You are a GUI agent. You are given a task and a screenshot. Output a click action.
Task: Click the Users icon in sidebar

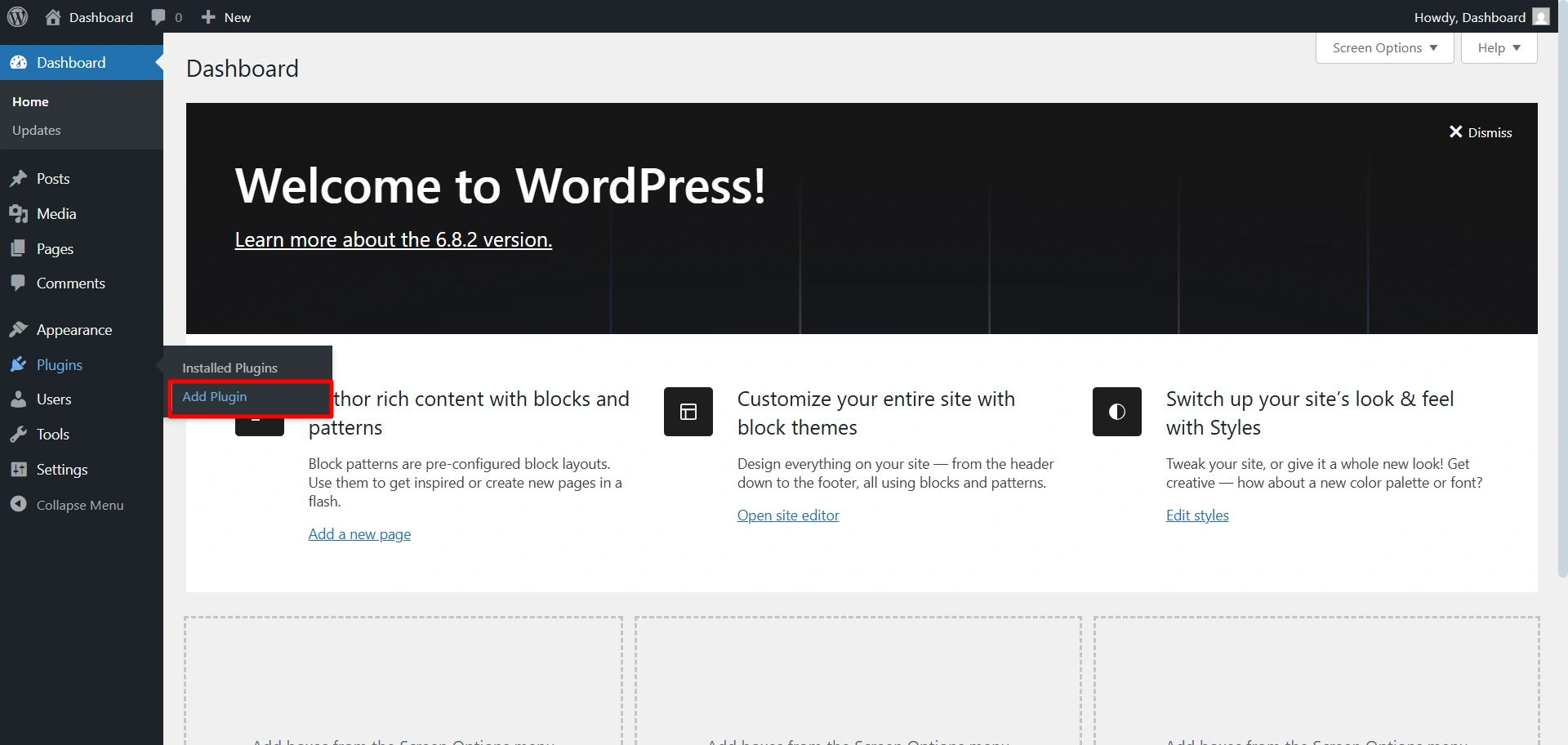pyautogui.click(x=19, y=399)
